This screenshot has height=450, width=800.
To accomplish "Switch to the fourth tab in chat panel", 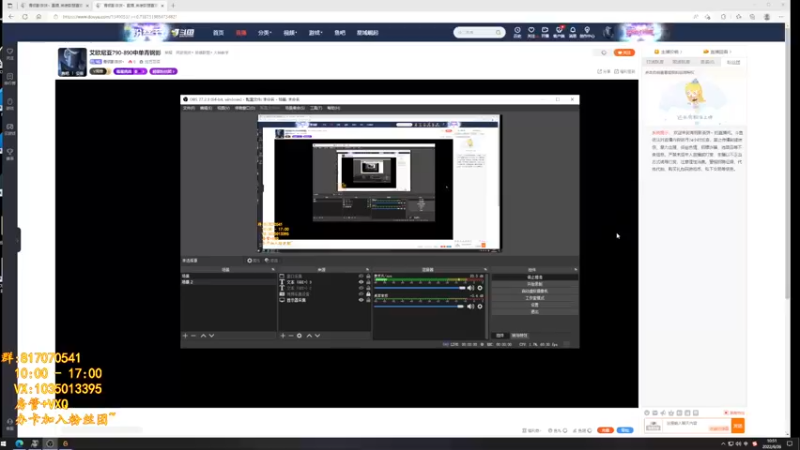I will point(733,62).
